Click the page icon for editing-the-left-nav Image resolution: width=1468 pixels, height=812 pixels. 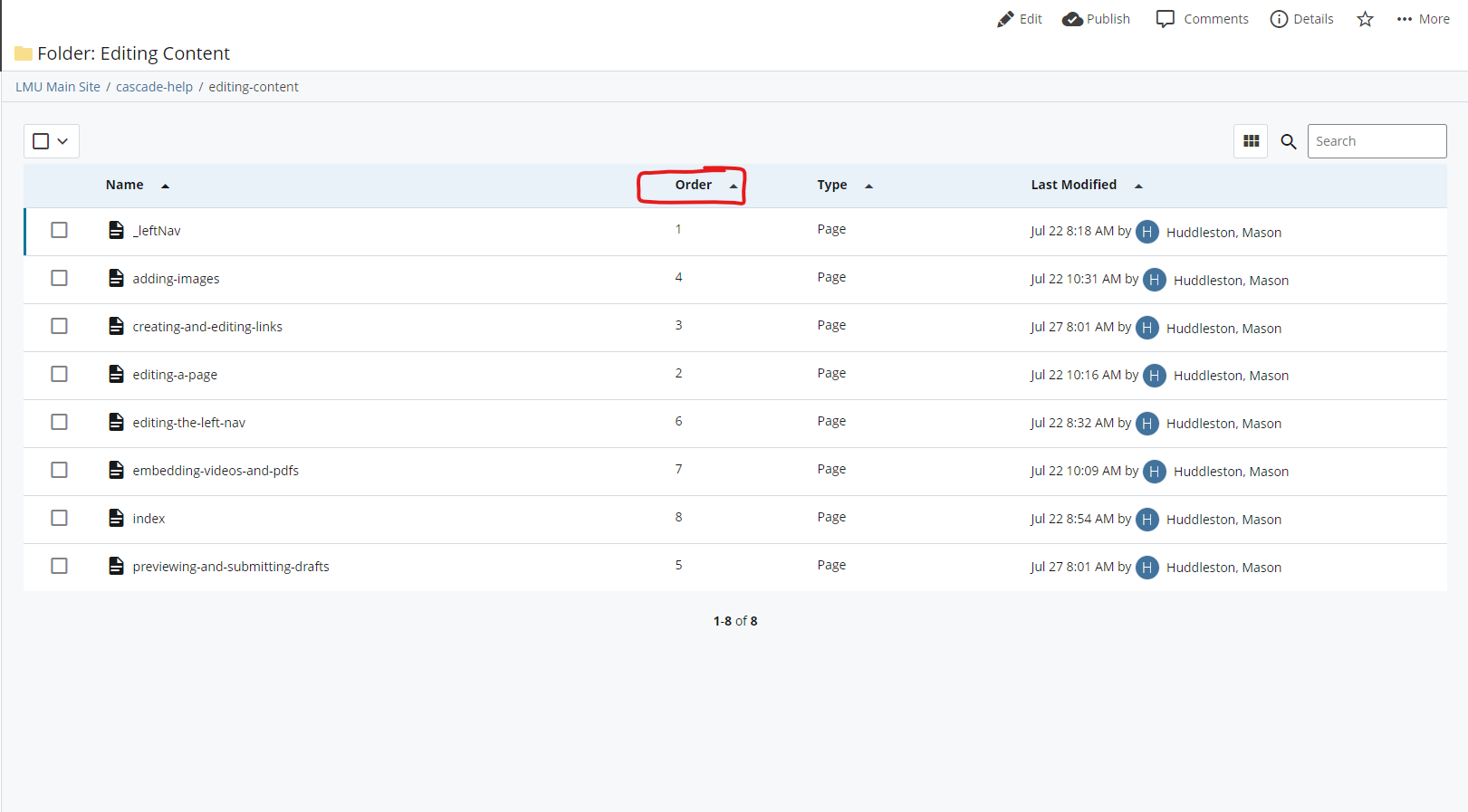click(116, 422)
